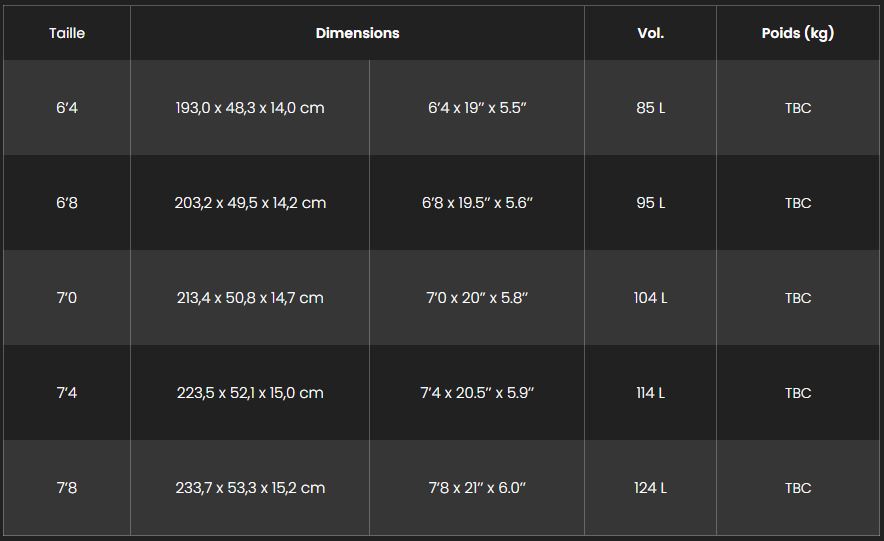
Task: Click the 85 L volume cell
Action: click(x=650, y=108)
